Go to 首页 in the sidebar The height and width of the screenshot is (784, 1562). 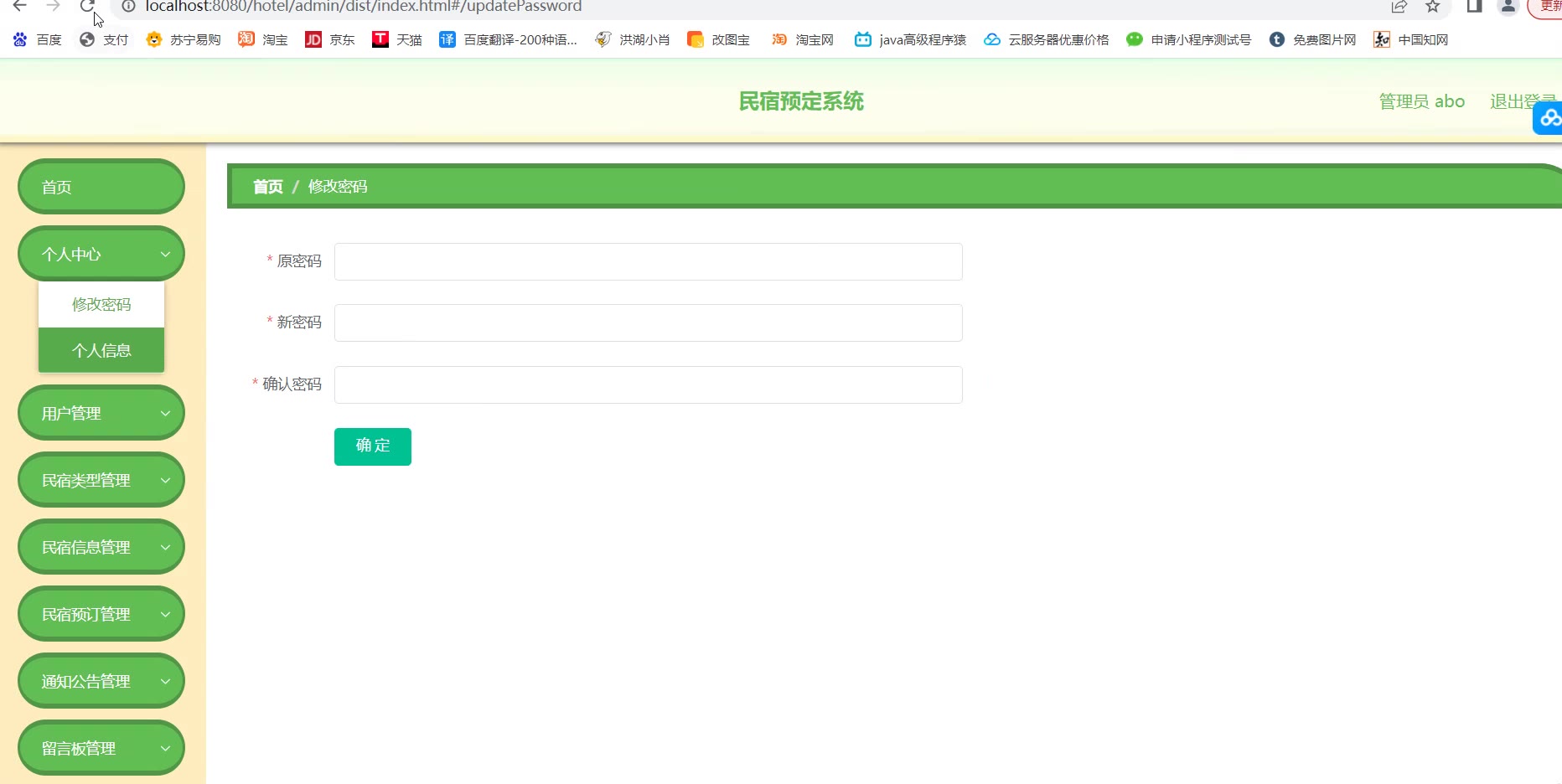[x=101, y=187]
